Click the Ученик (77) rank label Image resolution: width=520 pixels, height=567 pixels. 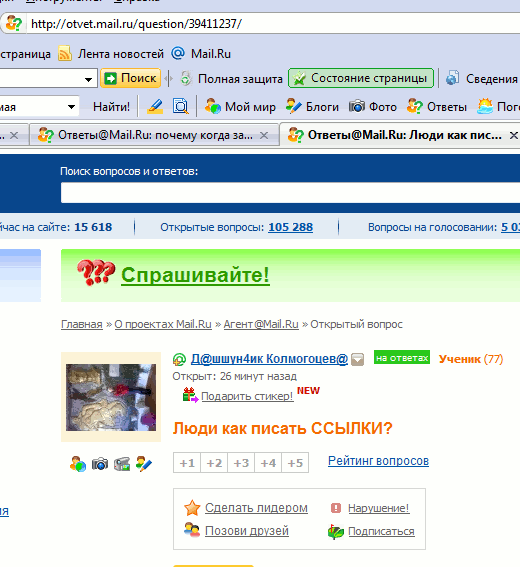tap(471, 359)
